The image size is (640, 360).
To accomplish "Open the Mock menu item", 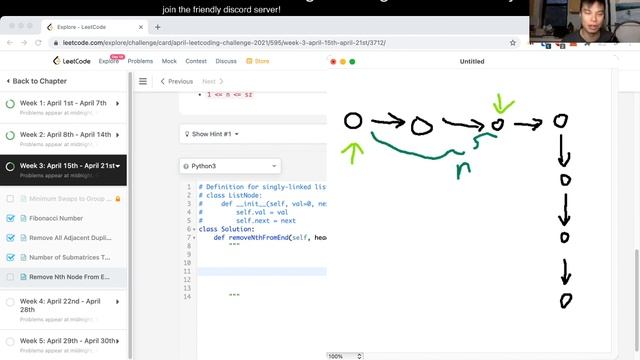I will [169, 61].
